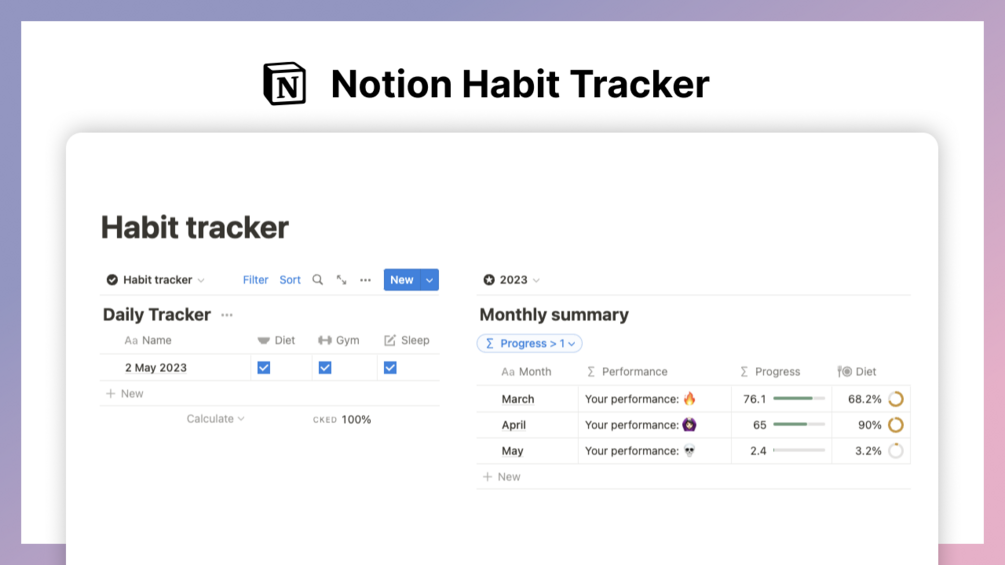Toggle Sleep checkbox for 2 May 2023

[390, 368]
